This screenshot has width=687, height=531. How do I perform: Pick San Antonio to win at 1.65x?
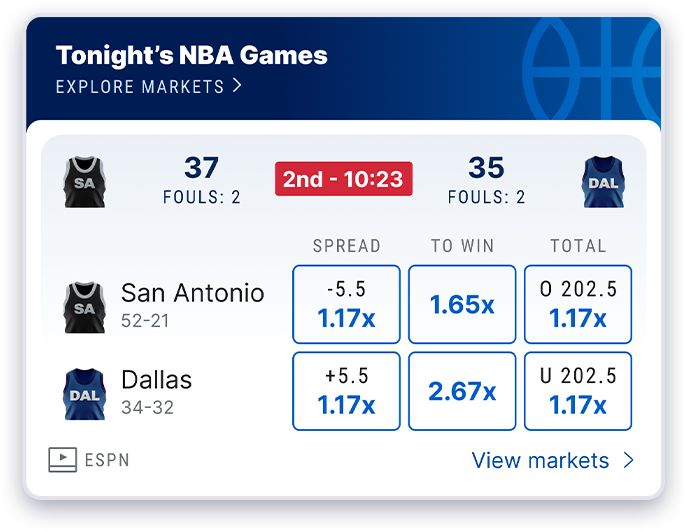point(462,304)
